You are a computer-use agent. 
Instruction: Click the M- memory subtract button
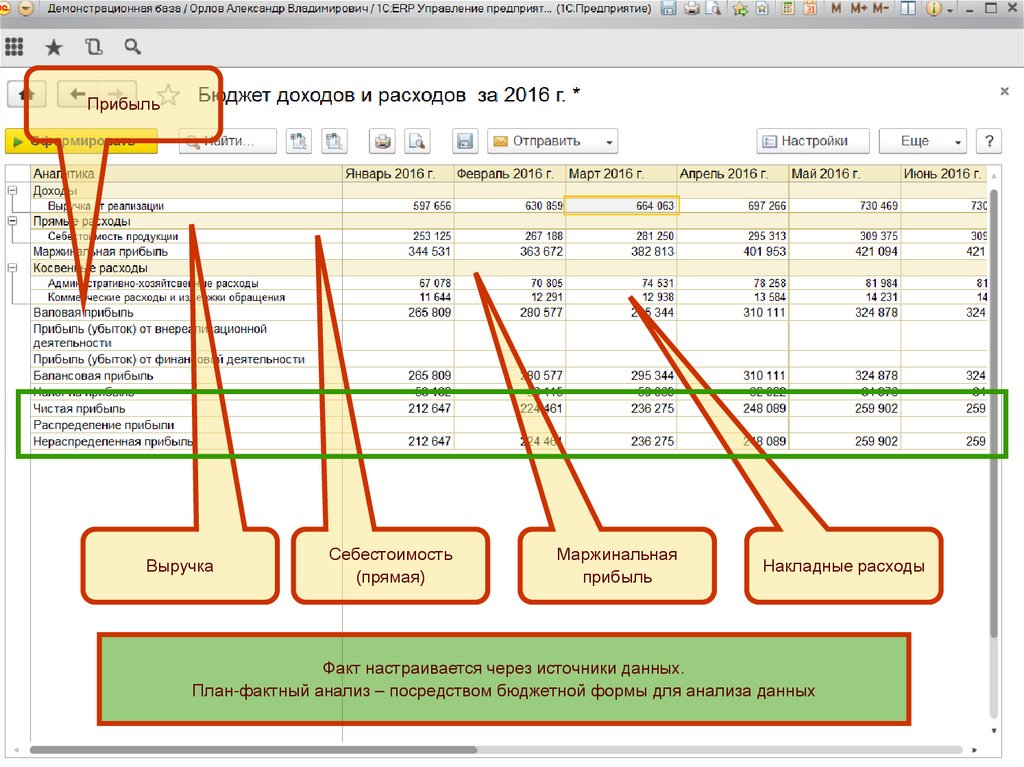[880, 8]
